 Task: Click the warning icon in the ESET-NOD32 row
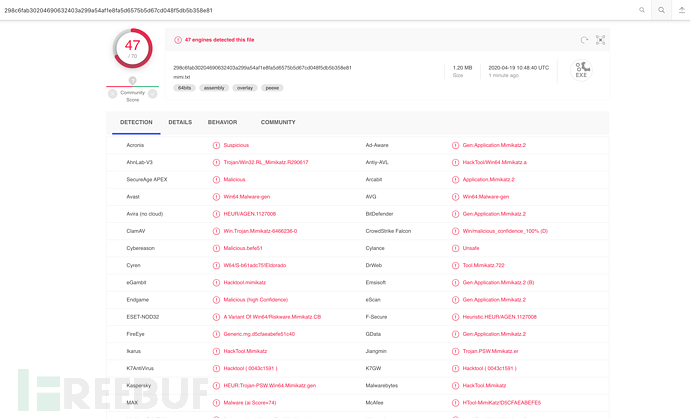pos(216,317)
